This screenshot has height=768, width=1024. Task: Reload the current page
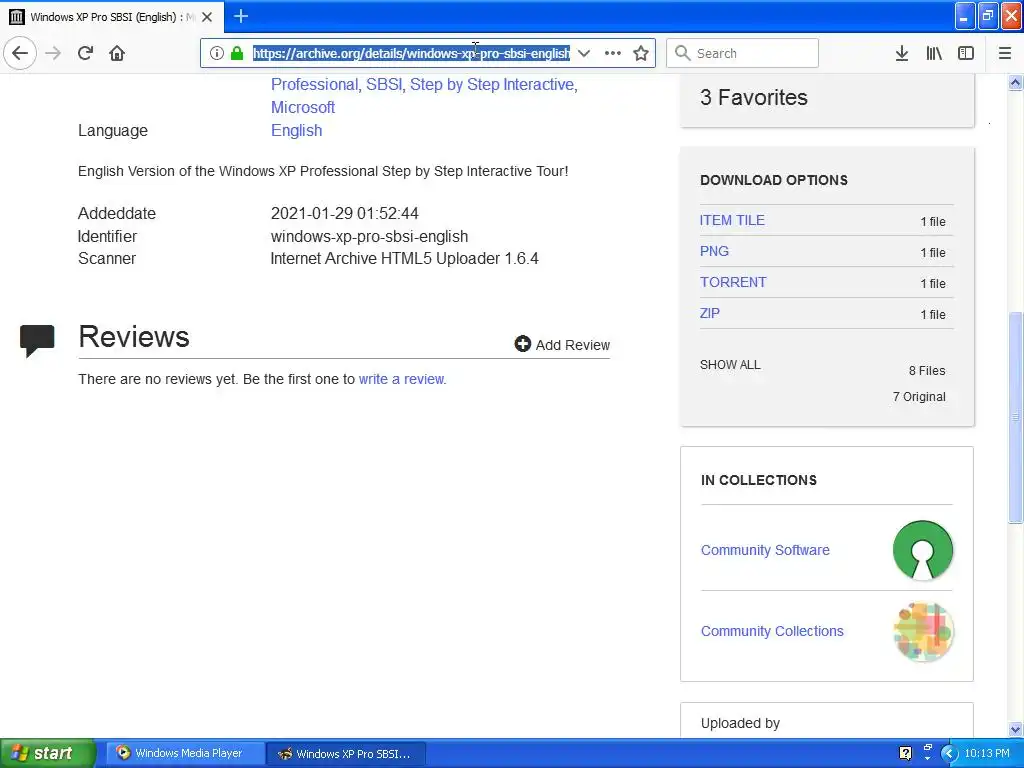[85, 53]
